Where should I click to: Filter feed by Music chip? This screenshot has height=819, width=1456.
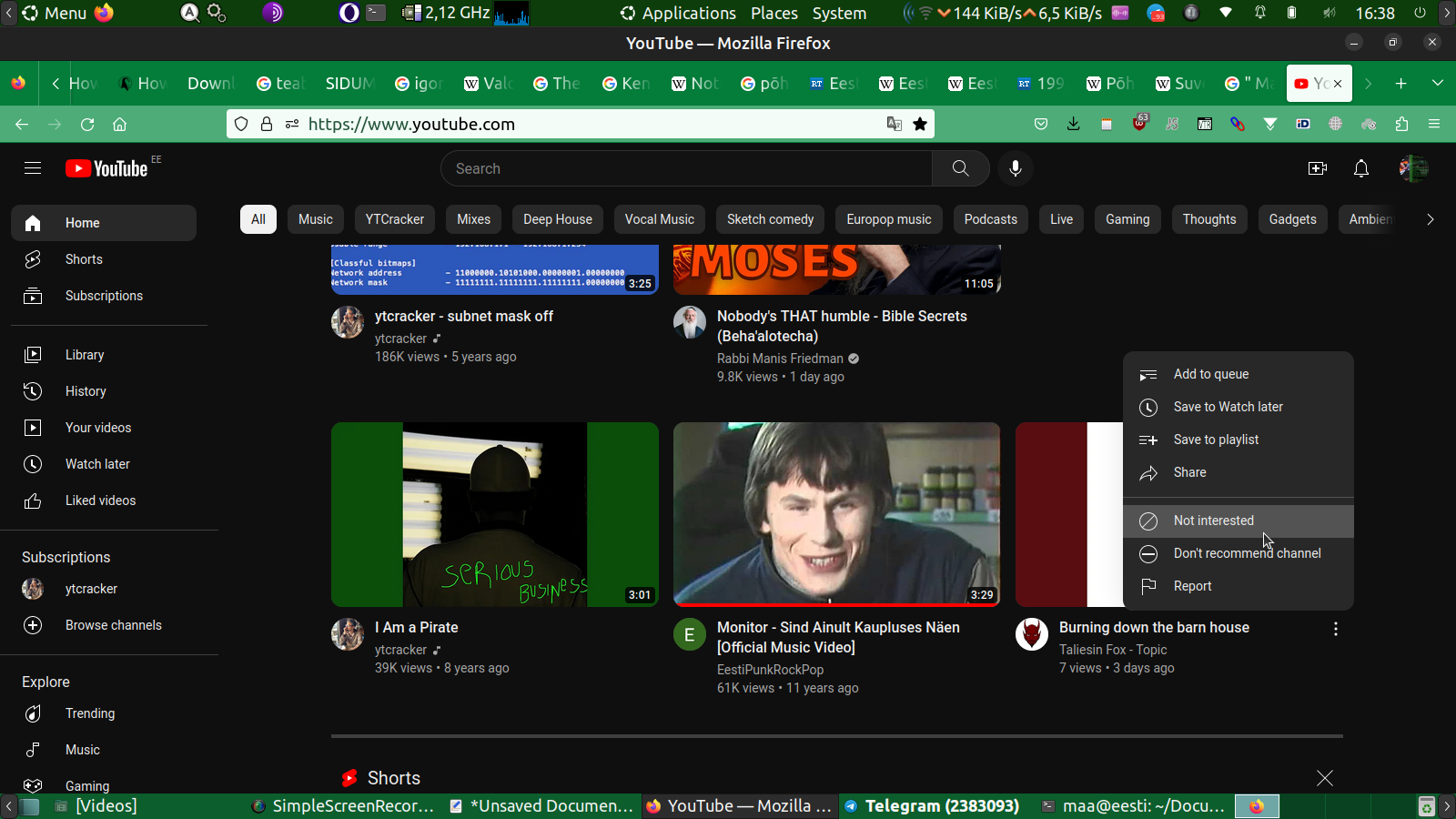click(x=316, y=219)
